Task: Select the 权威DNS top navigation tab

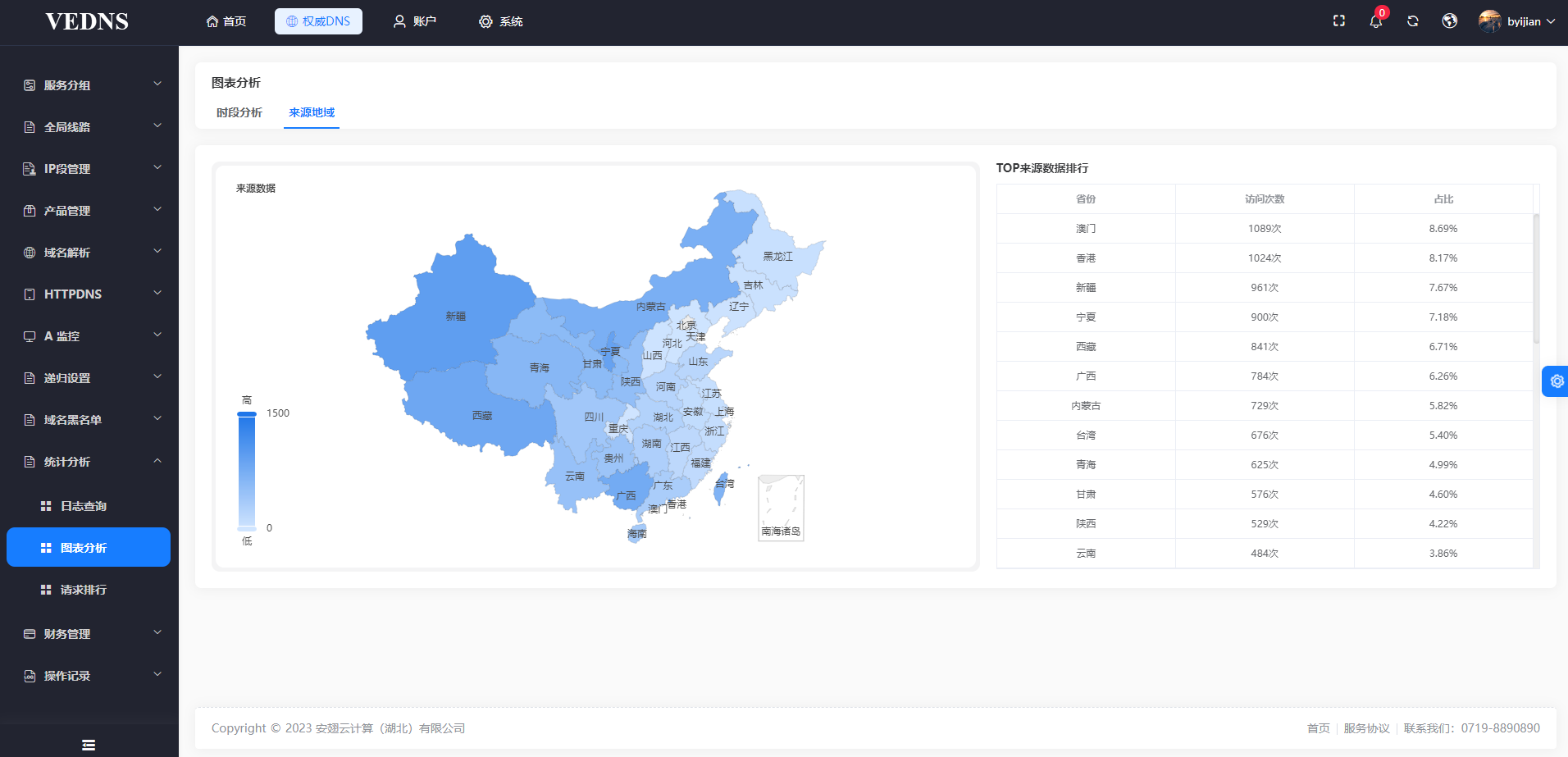Action: pos(318,21)
